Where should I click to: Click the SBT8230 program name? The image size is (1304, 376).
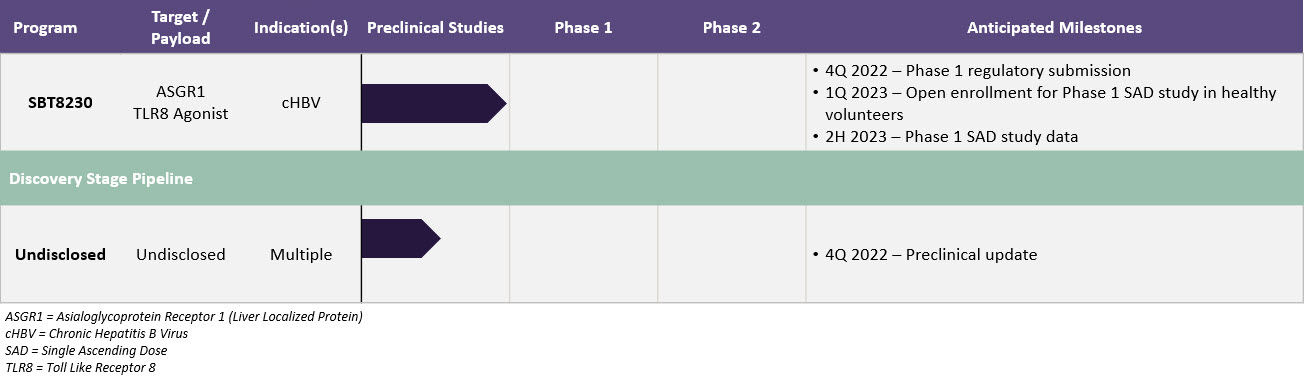[x=60, y=102]
